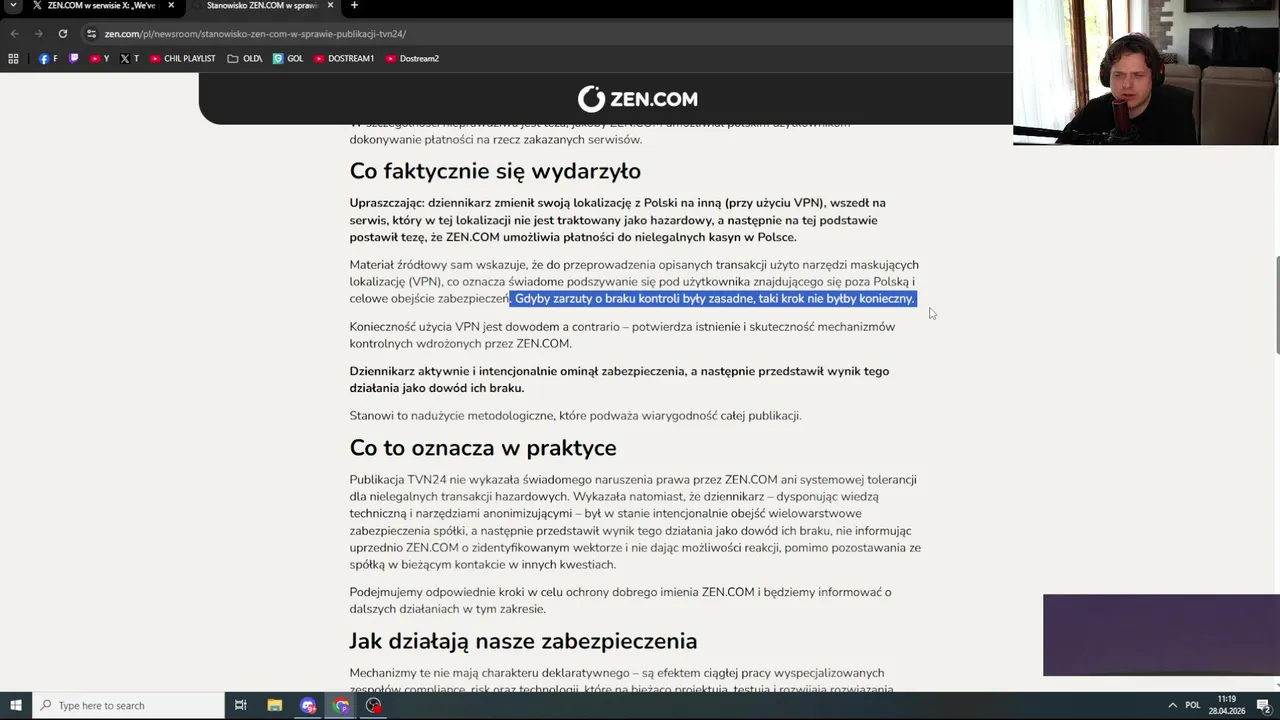The image size is (1280, 720).
Task: Click the ZEN.COM logo in page header
Action: [637, 99]
